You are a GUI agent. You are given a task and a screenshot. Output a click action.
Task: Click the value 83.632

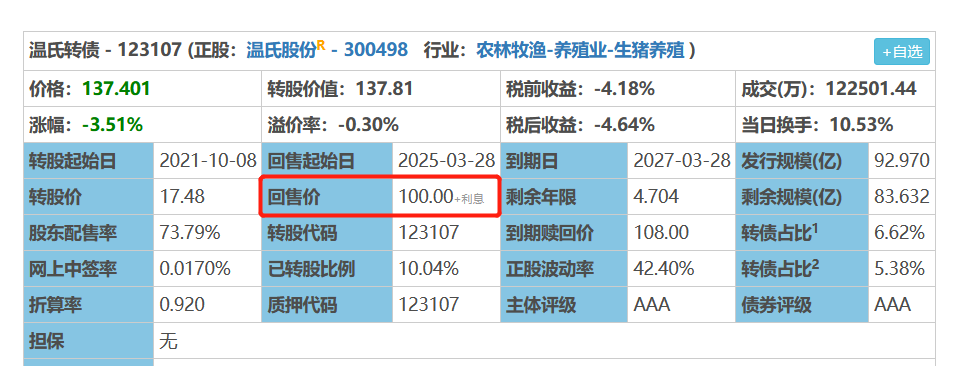pyautogui.click(x=902, y=197)
